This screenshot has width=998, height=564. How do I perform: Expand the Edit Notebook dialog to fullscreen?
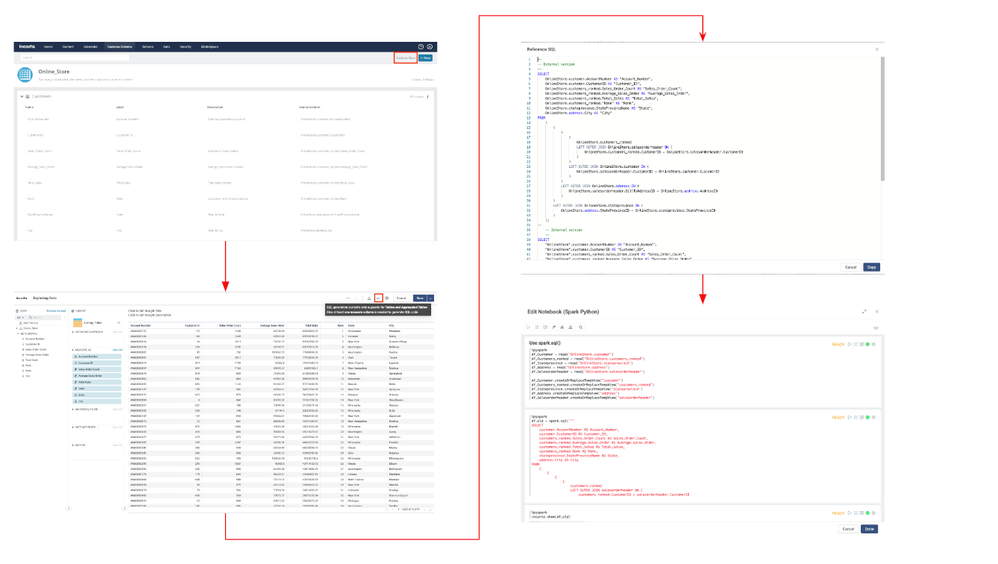[x=865, y=312]
